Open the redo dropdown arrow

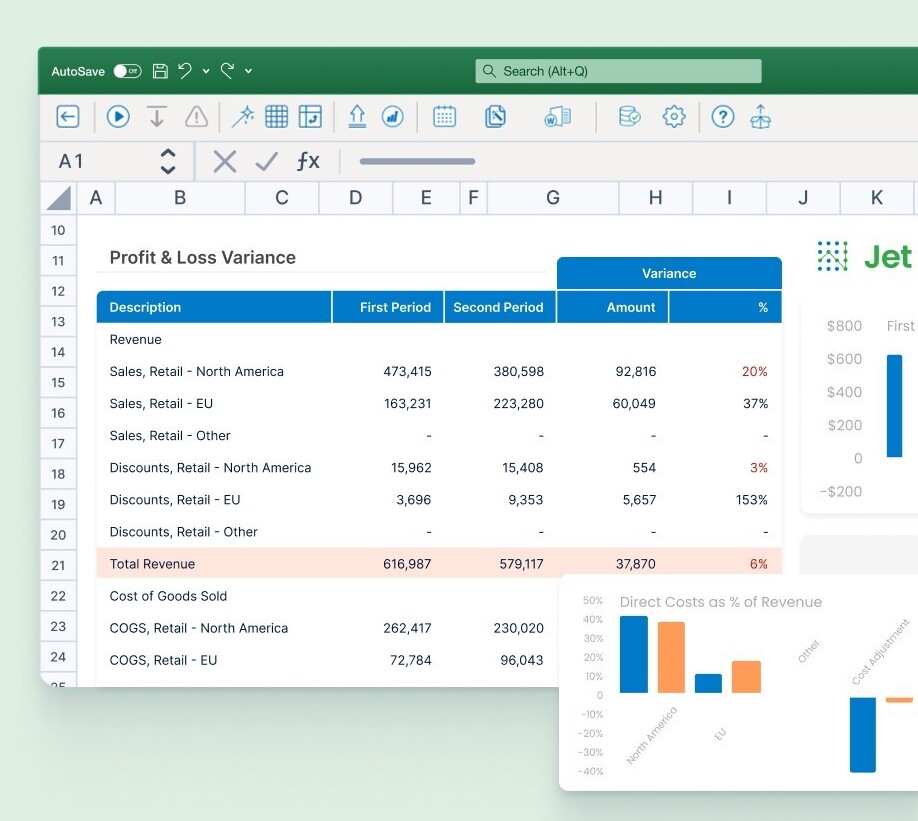[248, 71]
